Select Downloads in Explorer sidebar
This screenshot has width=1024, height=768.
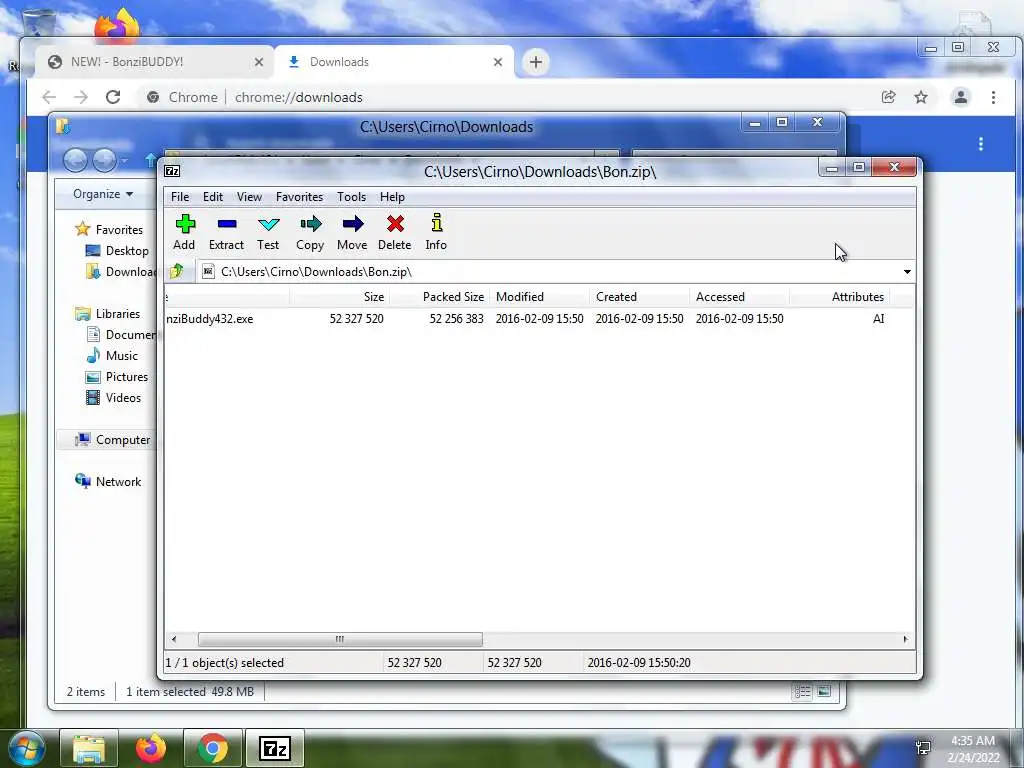[x=121, y=272]
